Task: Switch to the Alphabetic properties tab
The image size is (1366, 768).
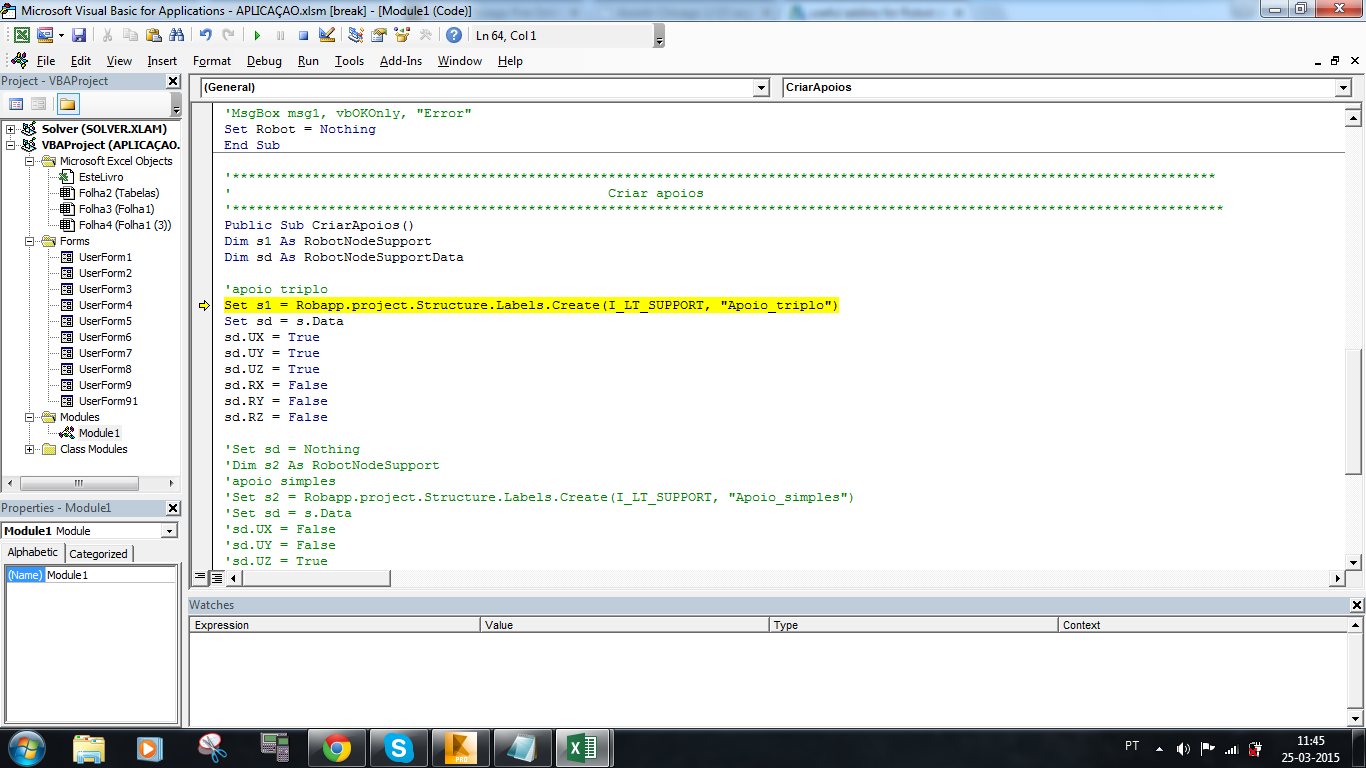Action: [x=33, y=552]
